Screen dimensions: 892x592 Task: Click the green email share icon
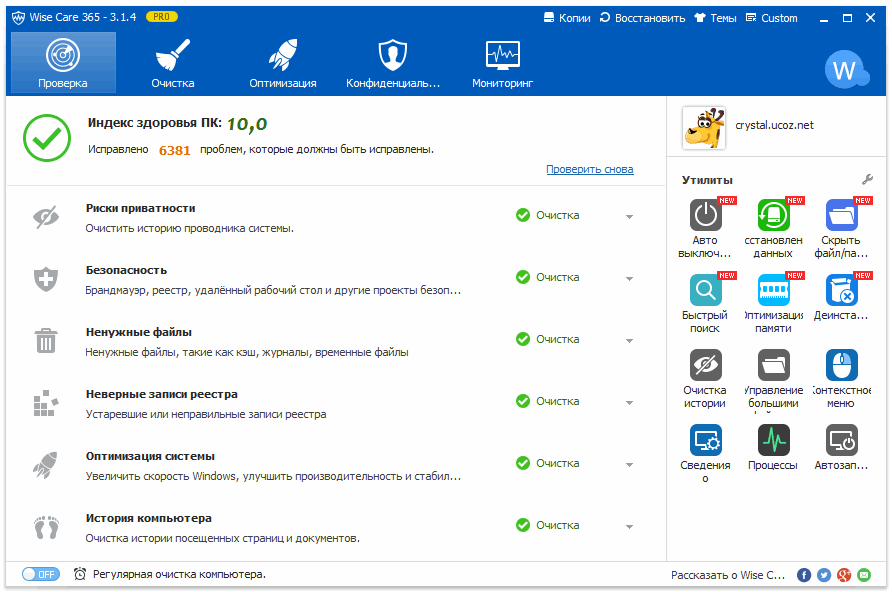click(x=864, y=575)
